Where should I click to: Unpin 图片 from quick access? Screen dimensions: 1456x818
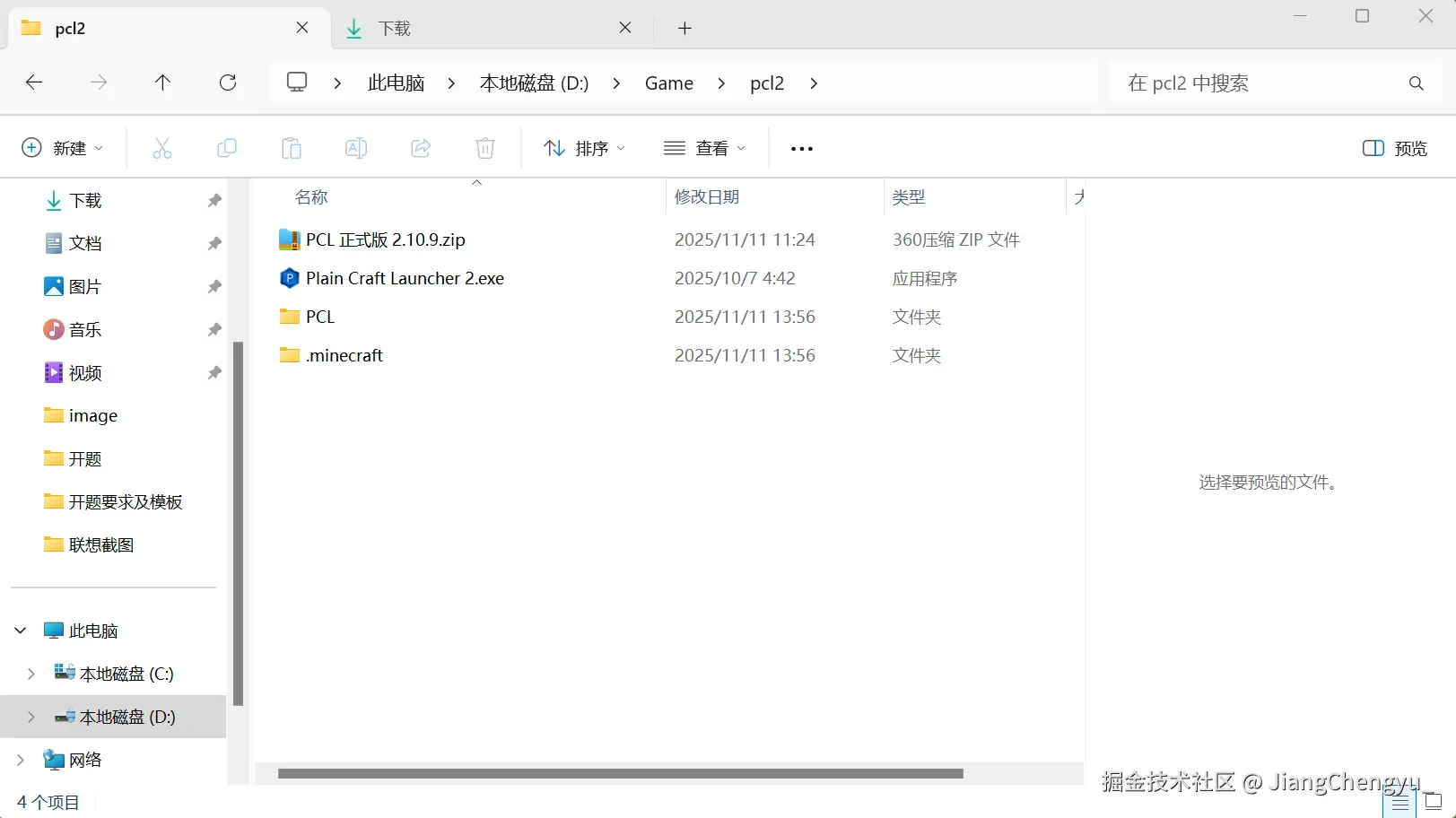[x=214, y=286]
